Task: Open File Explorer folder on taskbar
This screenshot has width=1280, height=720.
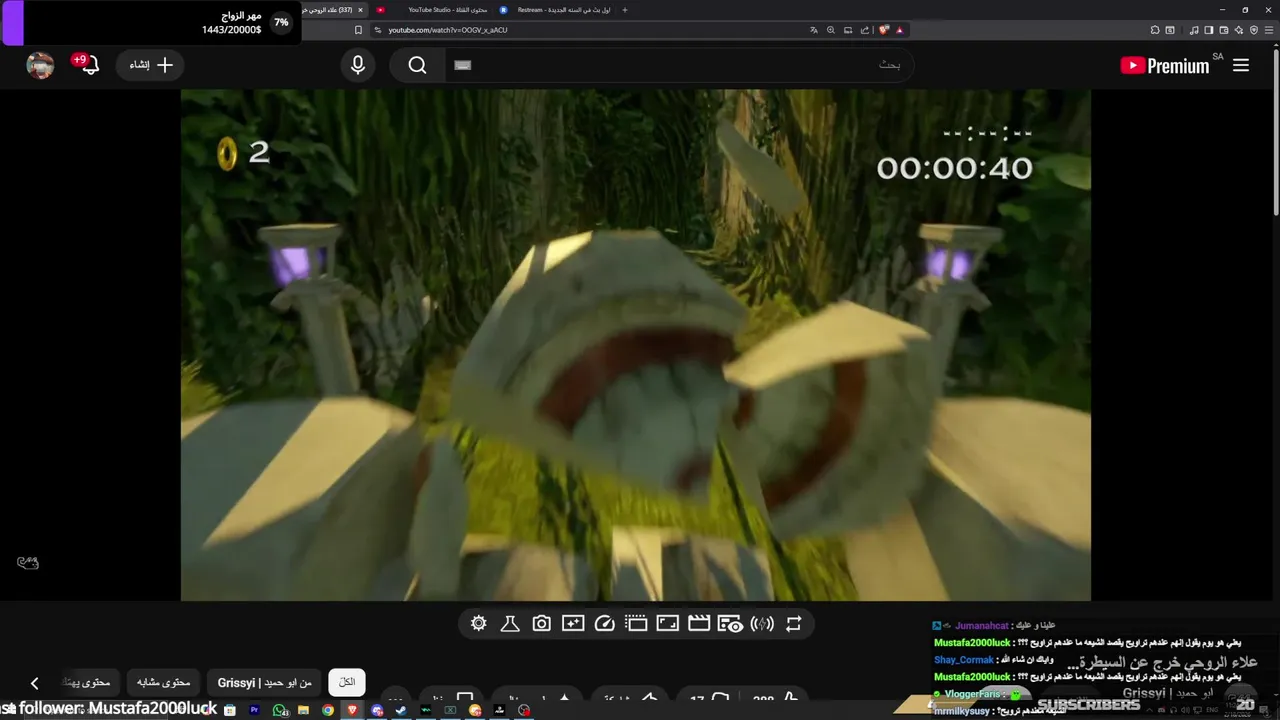Action: pos(303,710)
